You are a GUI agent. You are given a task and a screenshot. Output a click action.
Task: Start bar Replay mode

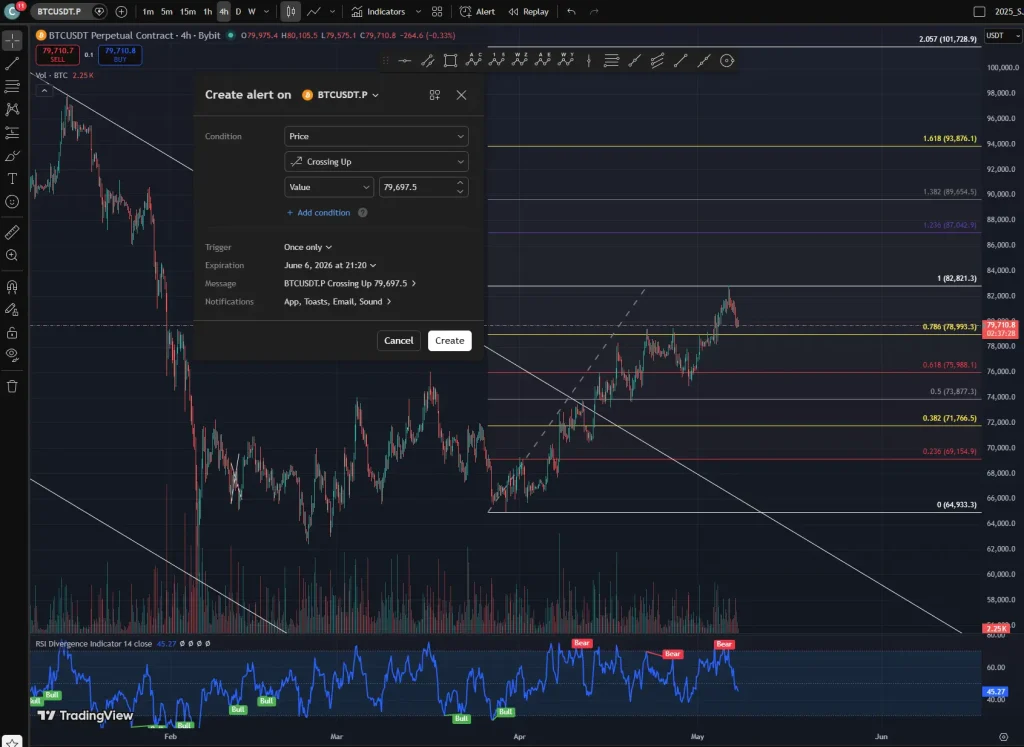(x=528, y=12)
